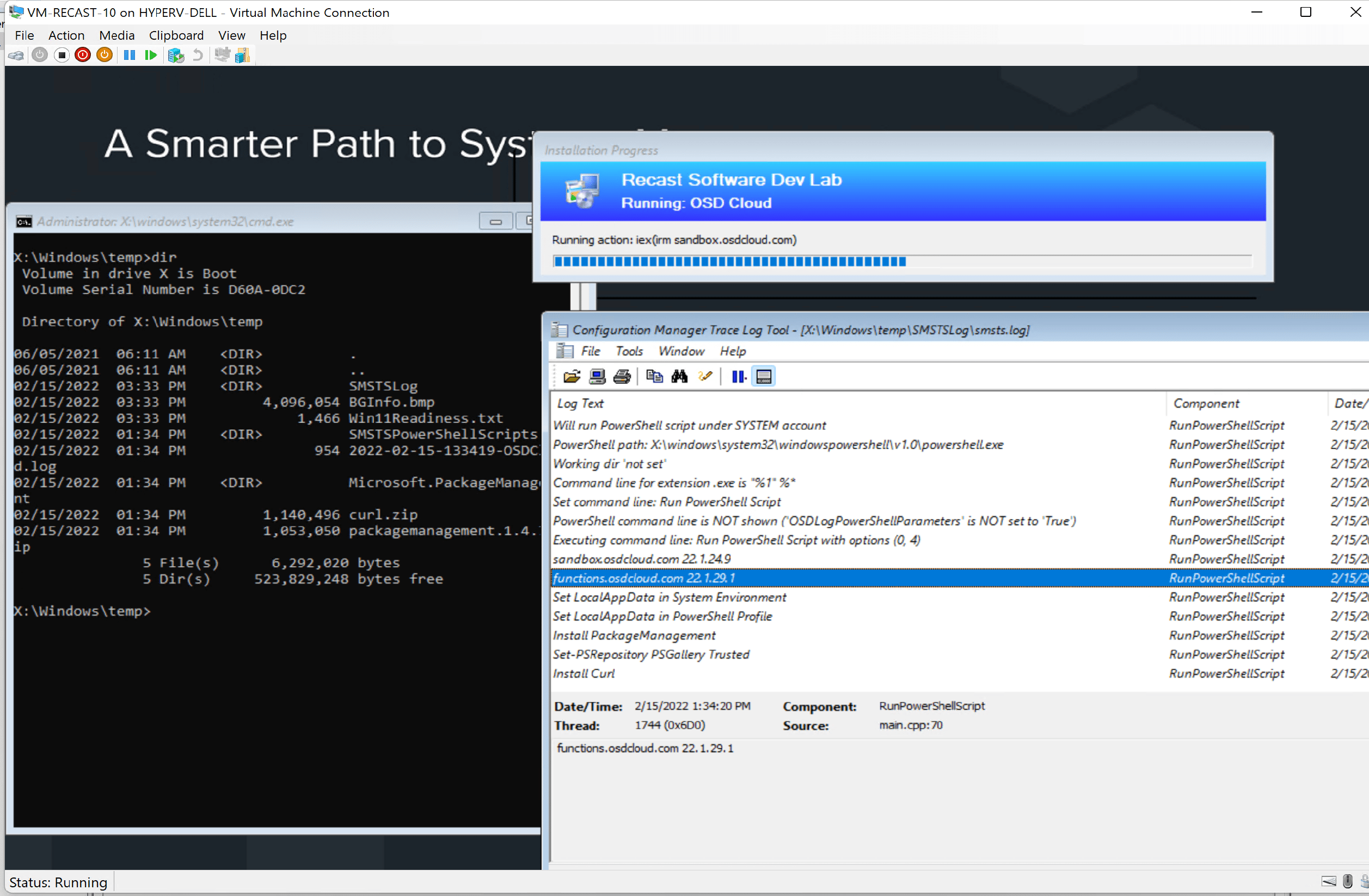The width and height of the screenshot is (1369, 896).
Task: Open a log file in the Trace Log Tool
Action: [571, 376]
